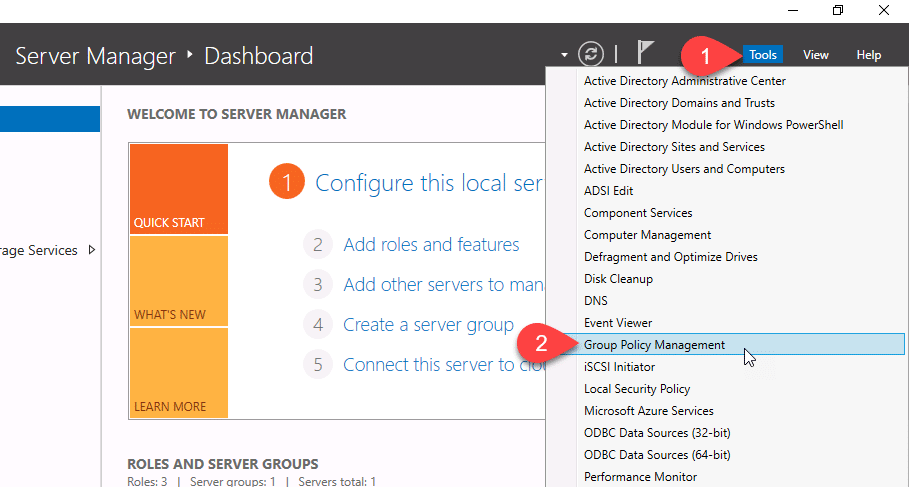
Task: Click the step 1 orange circle
Action: tap(286, 183)
